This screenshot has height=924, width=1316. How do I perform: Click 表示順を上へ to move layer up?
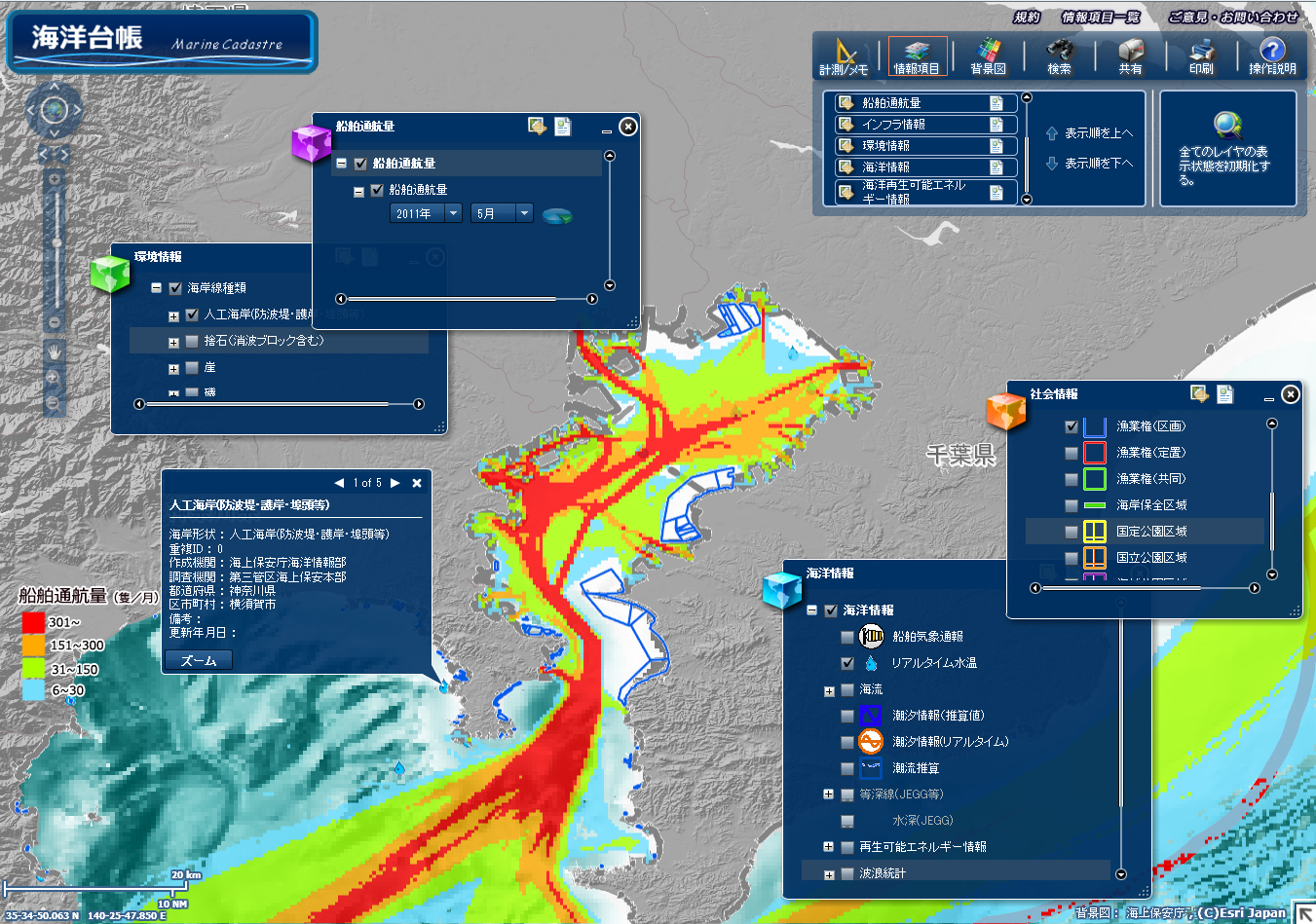(1089, 133)
